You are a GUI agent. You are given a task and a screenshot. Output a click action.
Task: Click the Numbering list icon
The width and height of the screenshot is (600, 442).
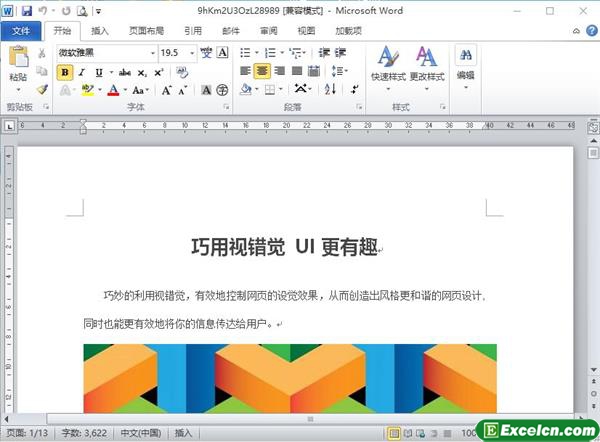coord(271,52)
